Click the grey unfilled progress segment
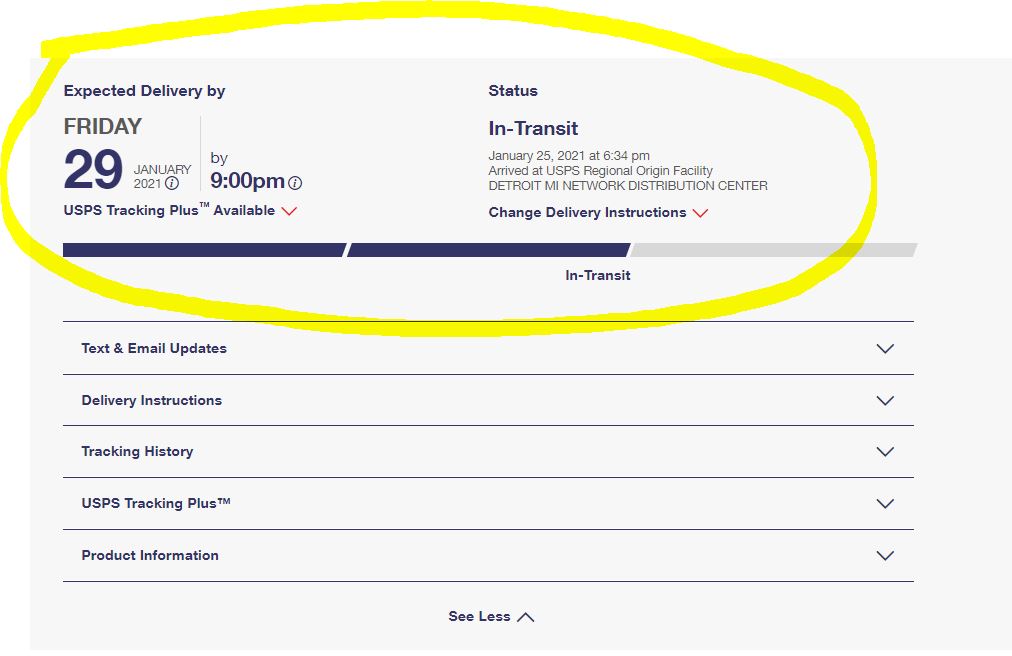This screenshot has width=1012, height=656. coord(772,250)
